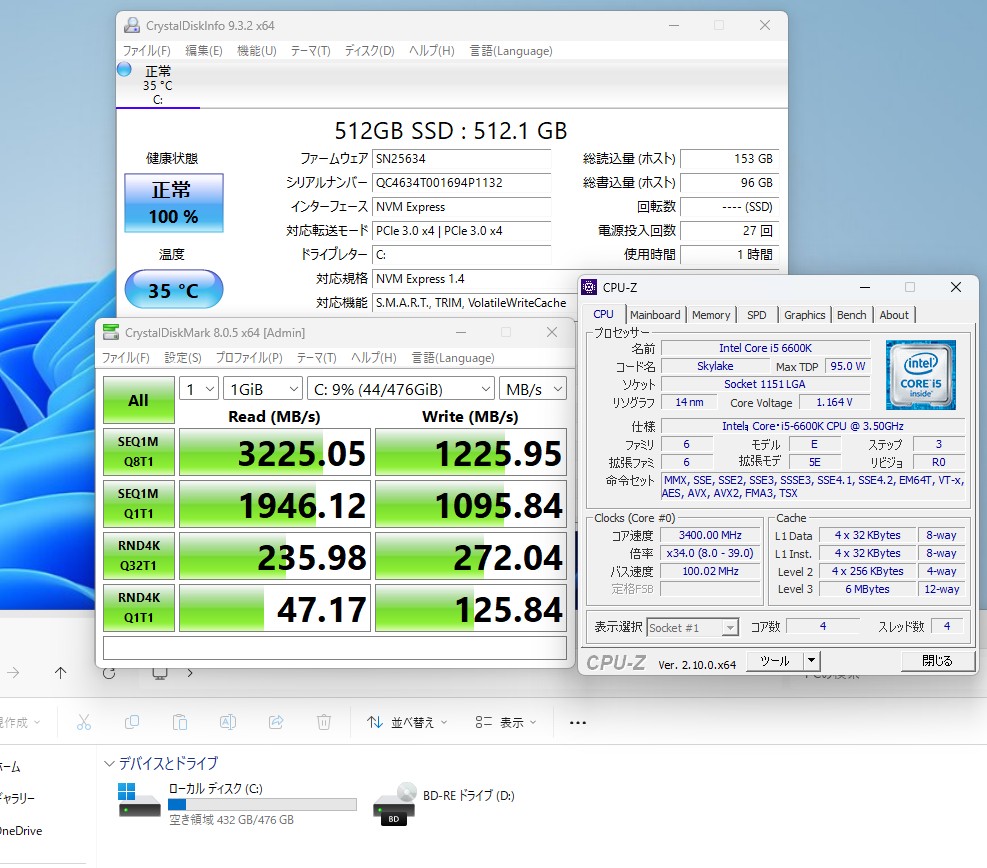Open プロファイル(P) menu in CrystalDiskMark
Viewport: 987px width, 868px height.
[x=249, y=358]
